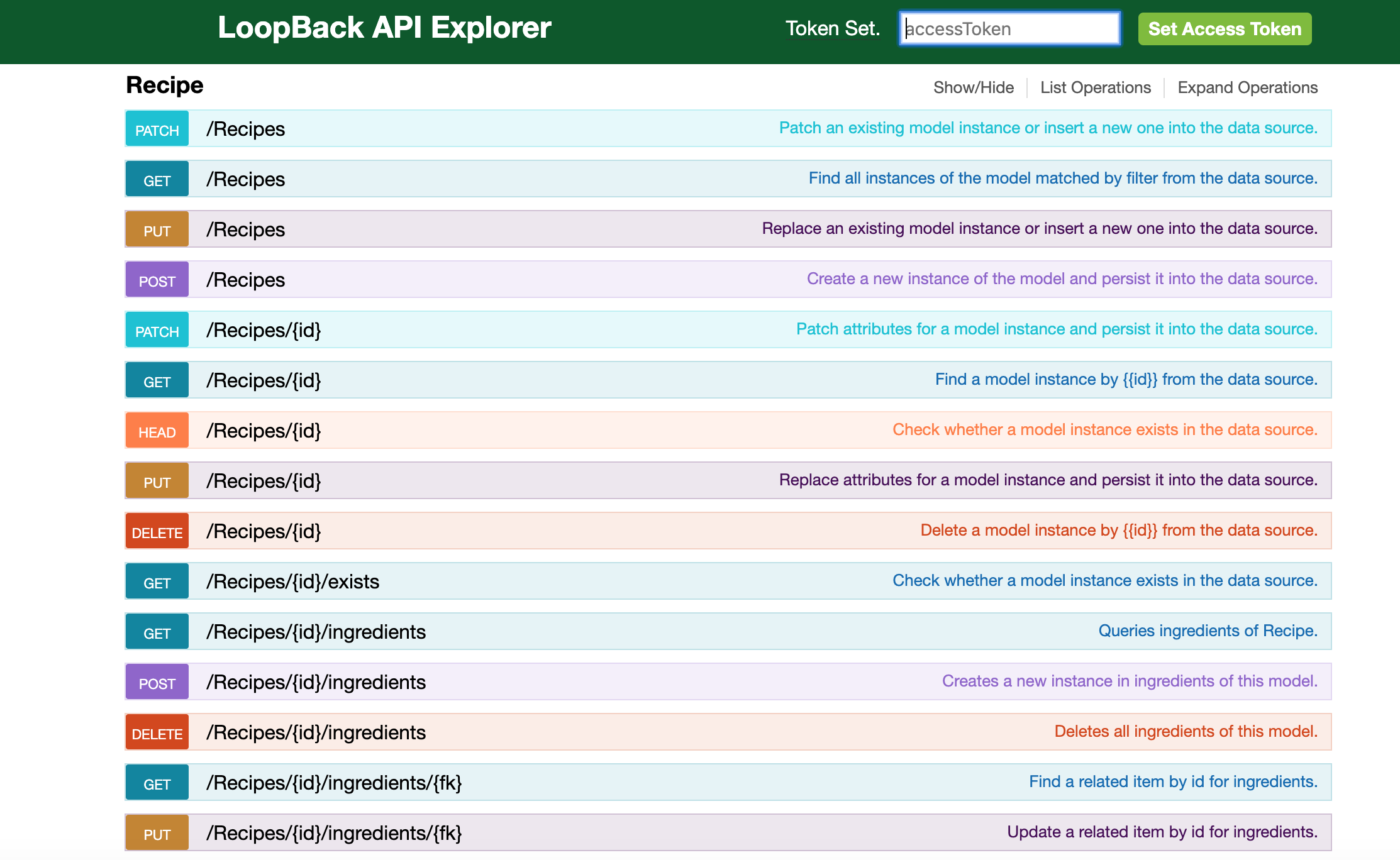Screen dimensions: 1400x860
Task: Click the HEAD badge for /Recipes/{id}
Action: pyautogui.click(x=157, y=431)
